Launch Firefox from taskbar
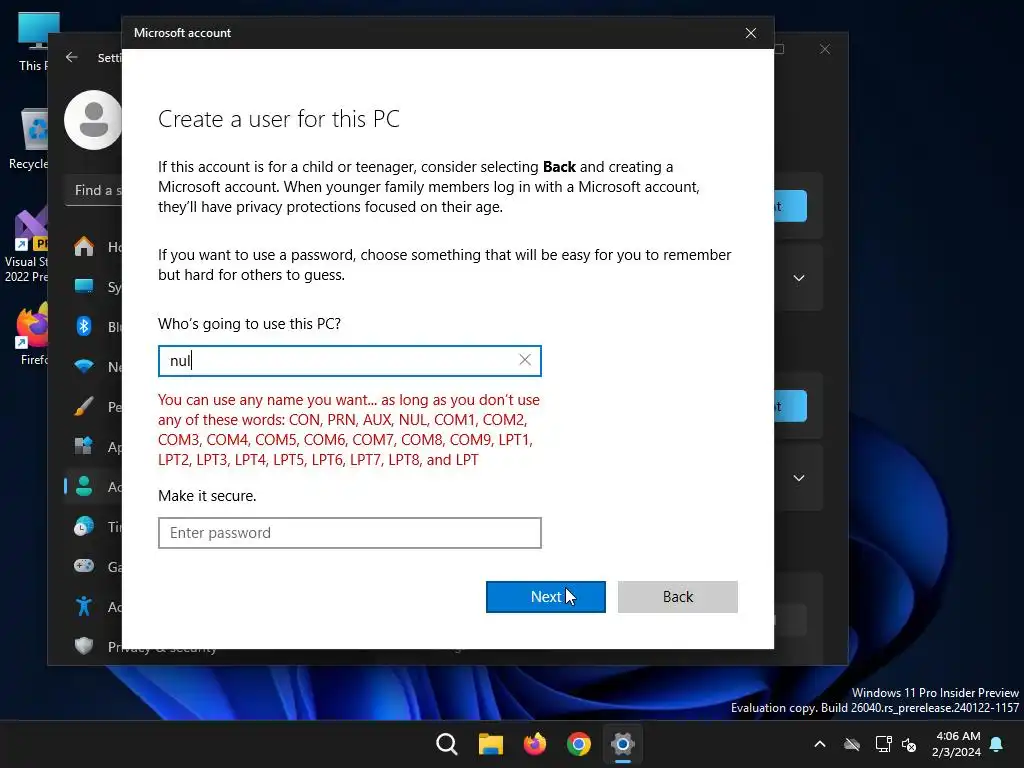1024x768 pixels. pyautogui.click(x=535, y=744)
